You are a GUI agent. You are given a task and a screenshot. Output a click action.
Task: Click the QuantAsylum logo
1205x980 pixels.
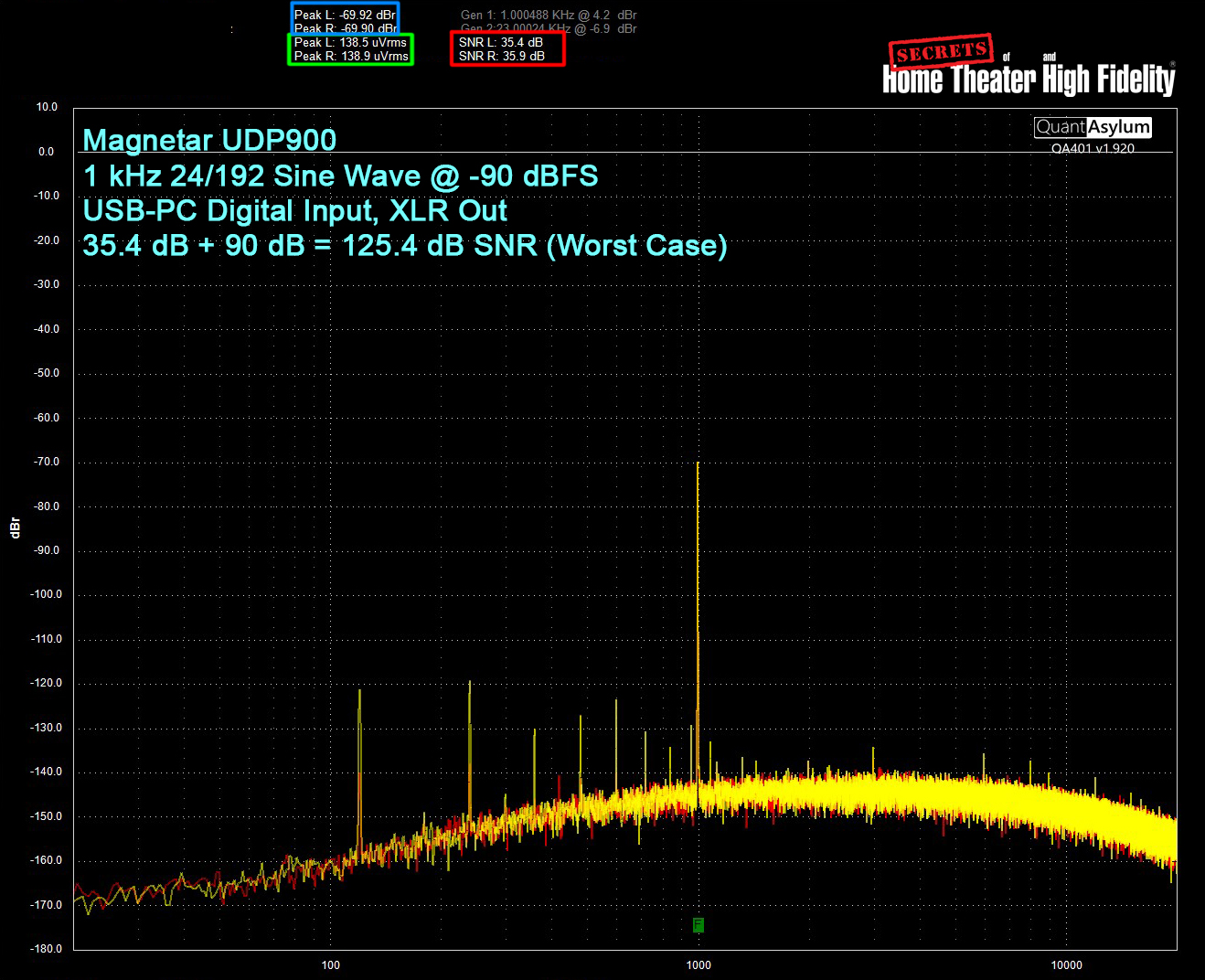1093,127
